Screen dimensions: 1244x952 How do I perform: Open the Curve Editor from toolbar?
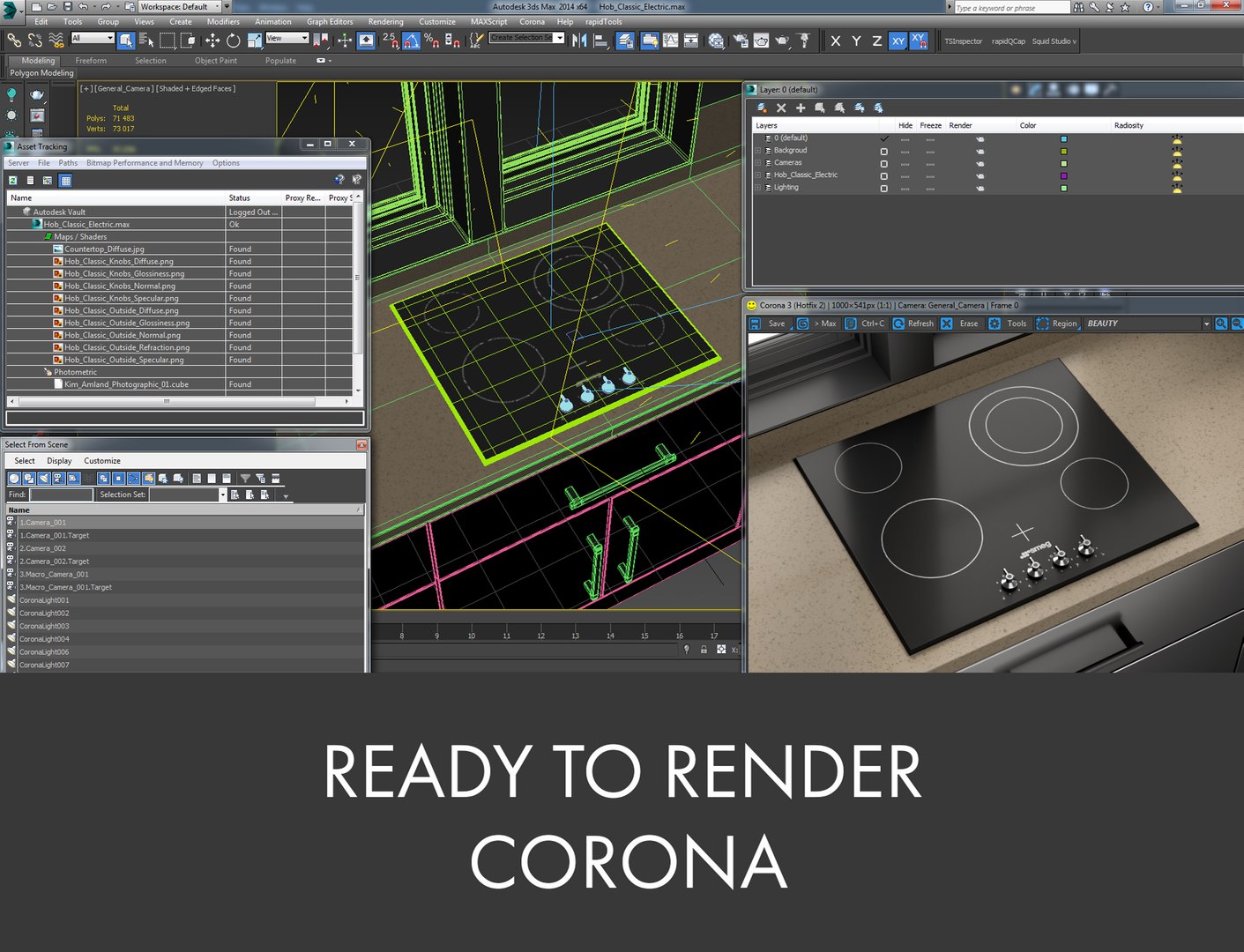pos(670,41)
